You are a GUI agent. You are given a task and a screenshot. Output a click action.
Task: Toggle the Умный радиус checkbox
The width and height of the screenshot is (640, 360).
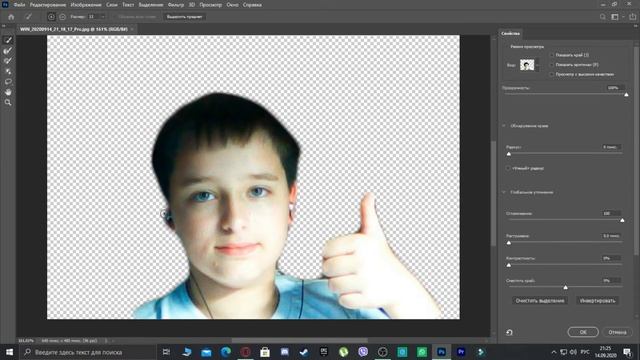[x=508, y=168]
